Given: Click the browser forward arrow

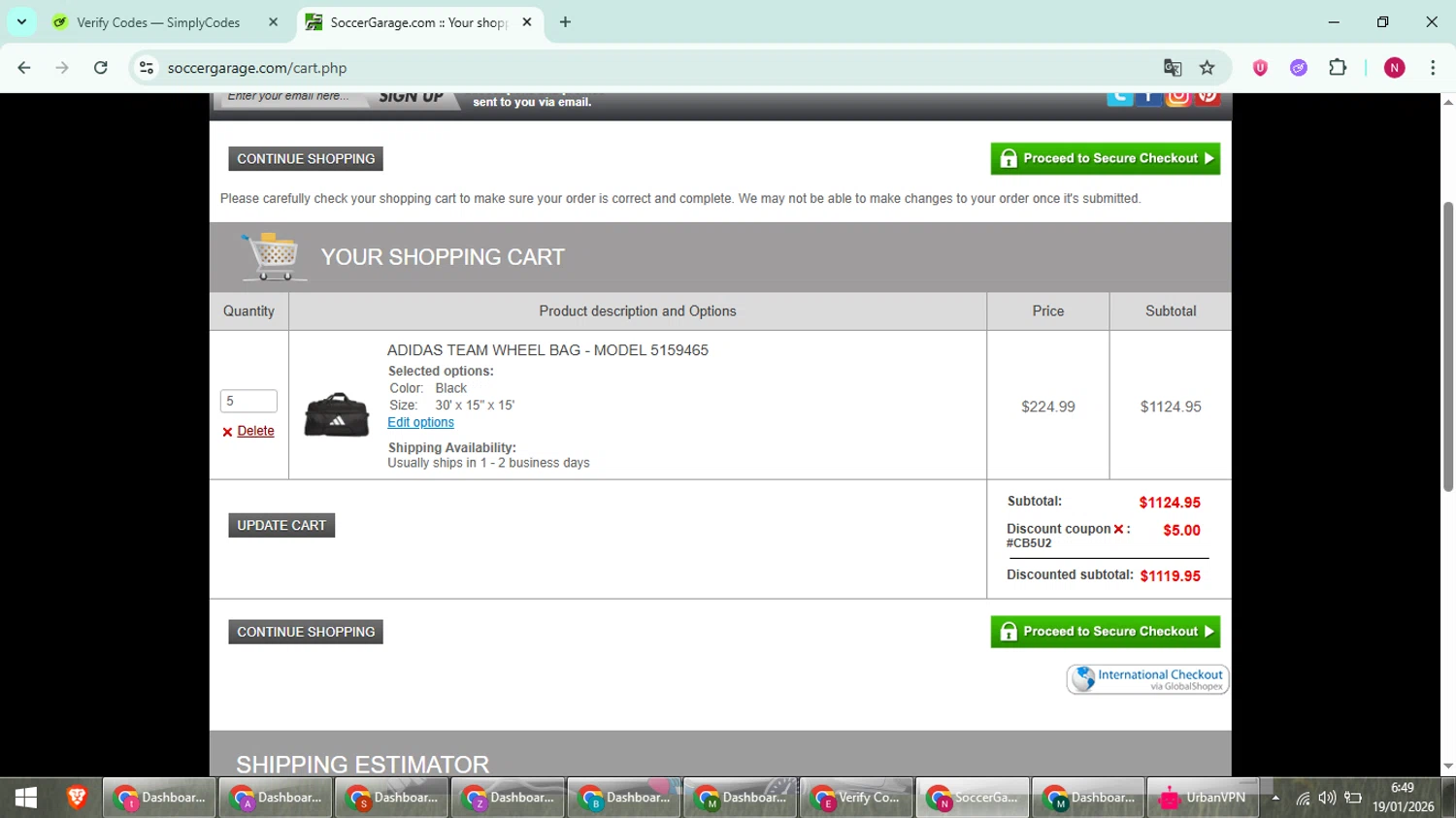Looking at the screenshot, I should pos(62,68).
